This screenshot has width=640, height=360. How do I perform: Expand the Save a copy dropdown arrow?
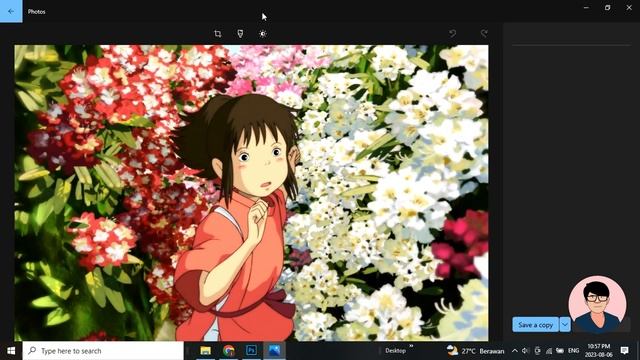point(565,325)
